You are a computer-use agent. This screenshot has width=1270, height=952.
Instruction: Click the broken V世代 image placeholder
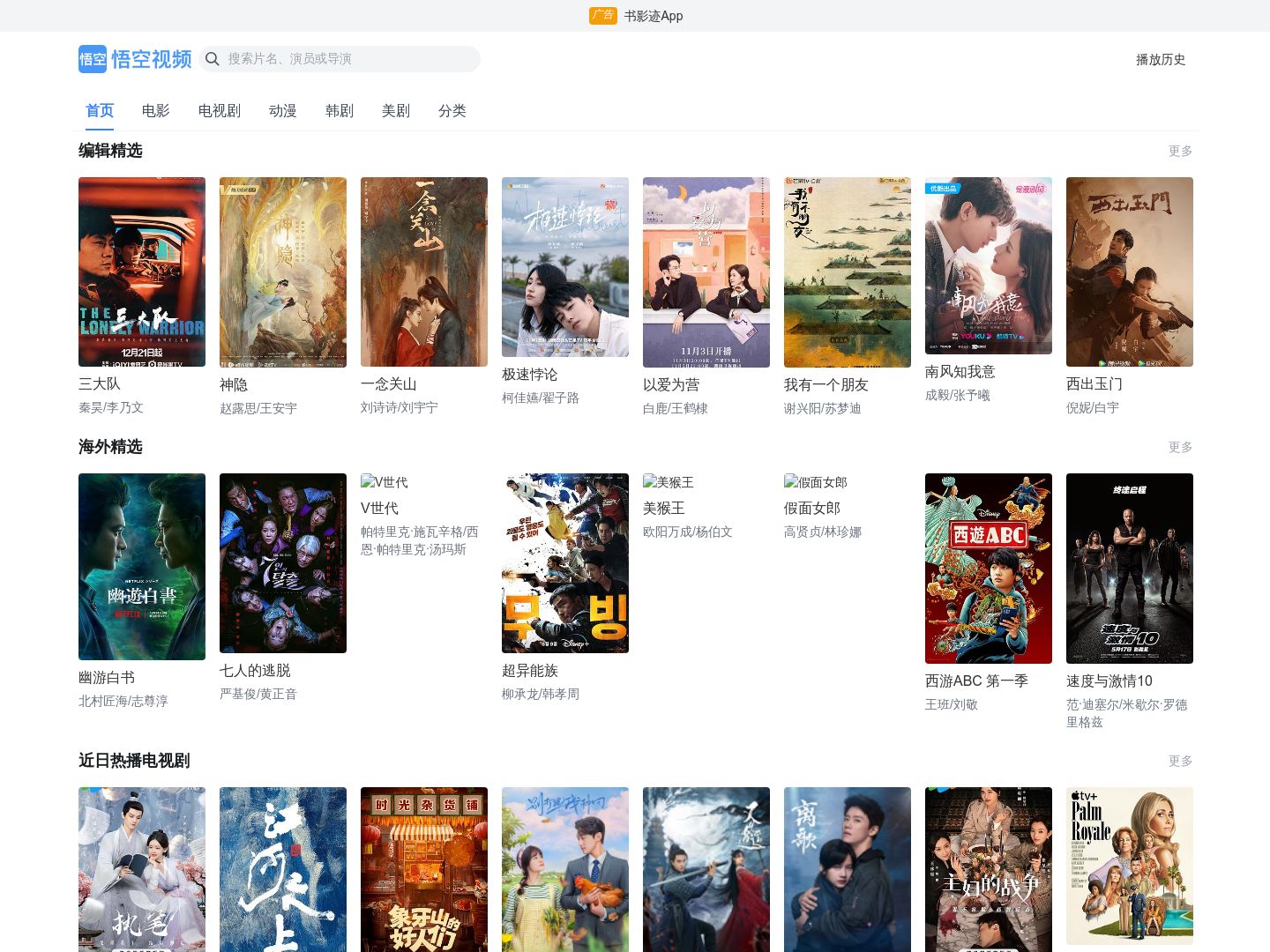click(385, 482)
